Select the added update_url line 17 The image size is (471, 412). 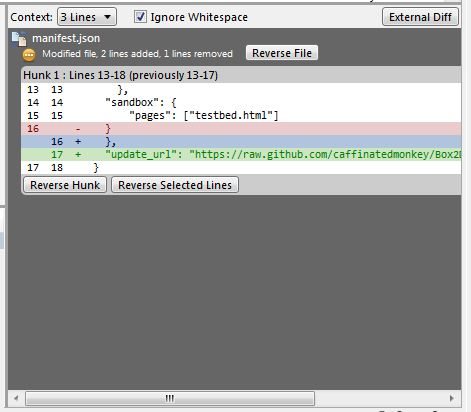[x=241, y=155]
